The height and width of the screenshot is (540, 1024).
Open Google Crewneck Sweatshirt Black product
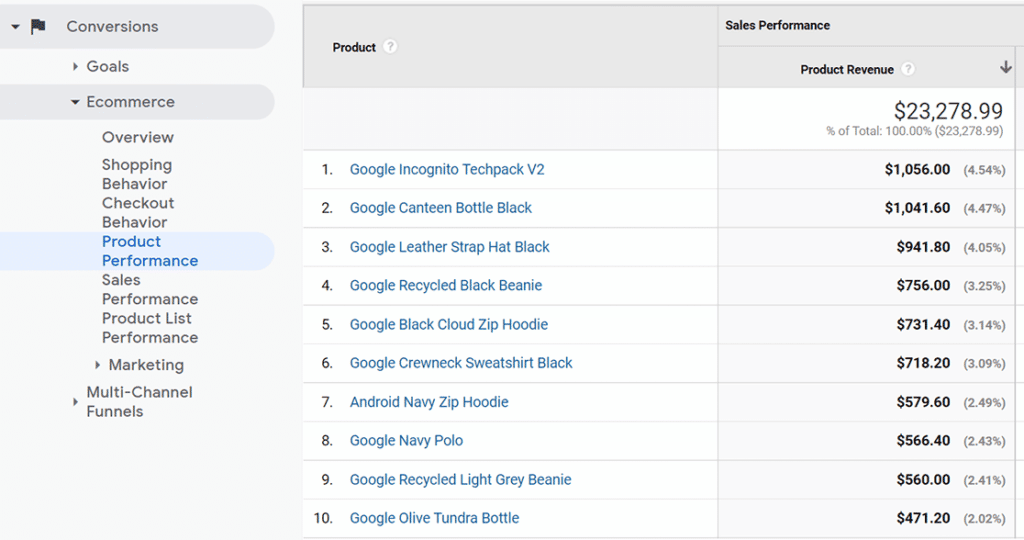461,363
